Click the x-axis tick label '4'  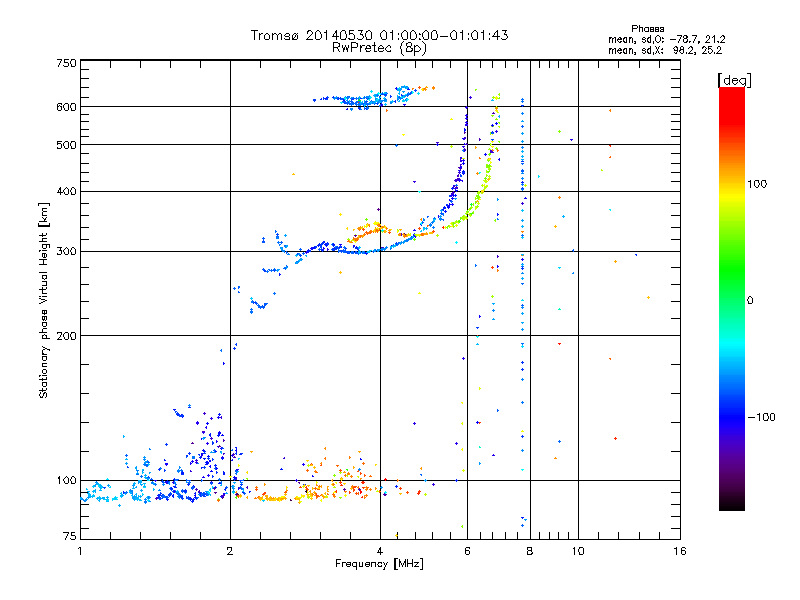click(x=380, y=551)
